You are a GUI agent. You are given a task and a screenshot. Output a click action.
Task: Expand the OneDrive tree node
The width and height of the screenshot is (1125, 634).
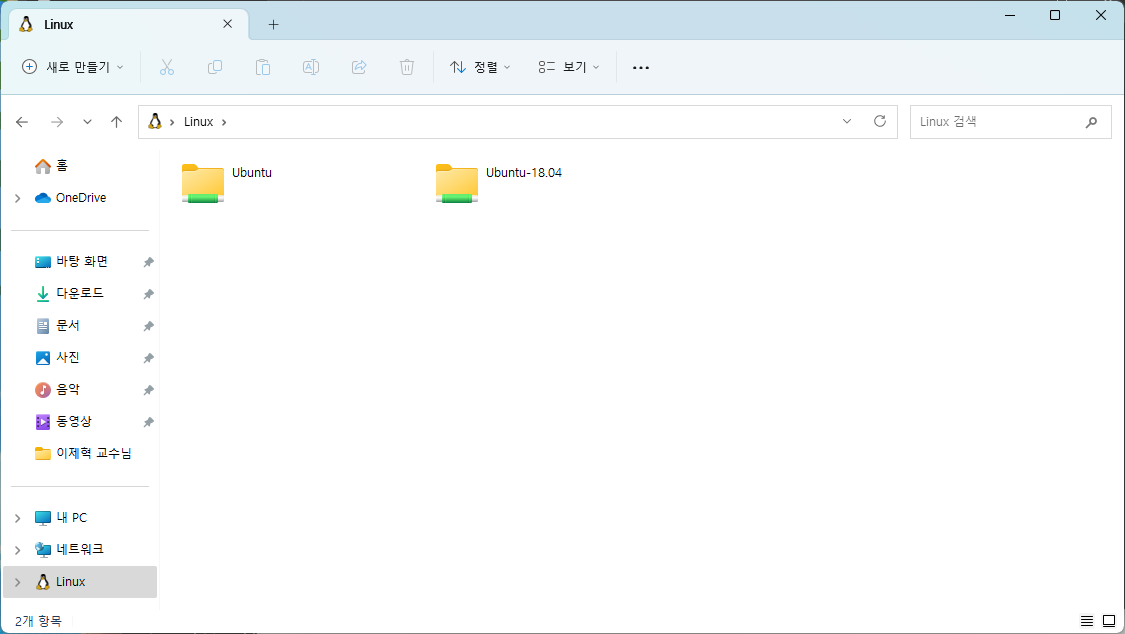point(18,198)
